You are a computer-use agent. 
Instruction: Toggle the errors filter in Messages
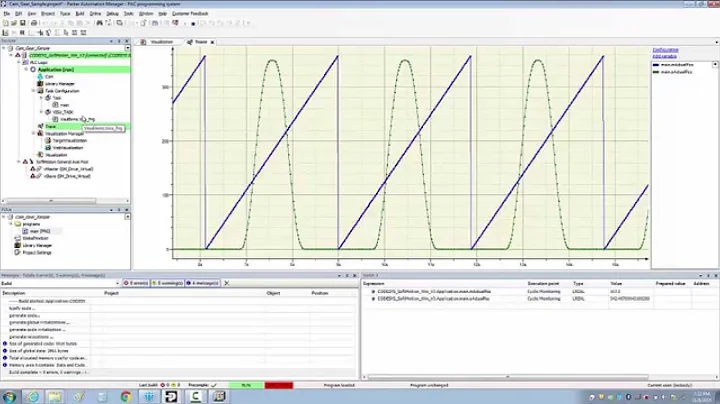click(136, 283)
